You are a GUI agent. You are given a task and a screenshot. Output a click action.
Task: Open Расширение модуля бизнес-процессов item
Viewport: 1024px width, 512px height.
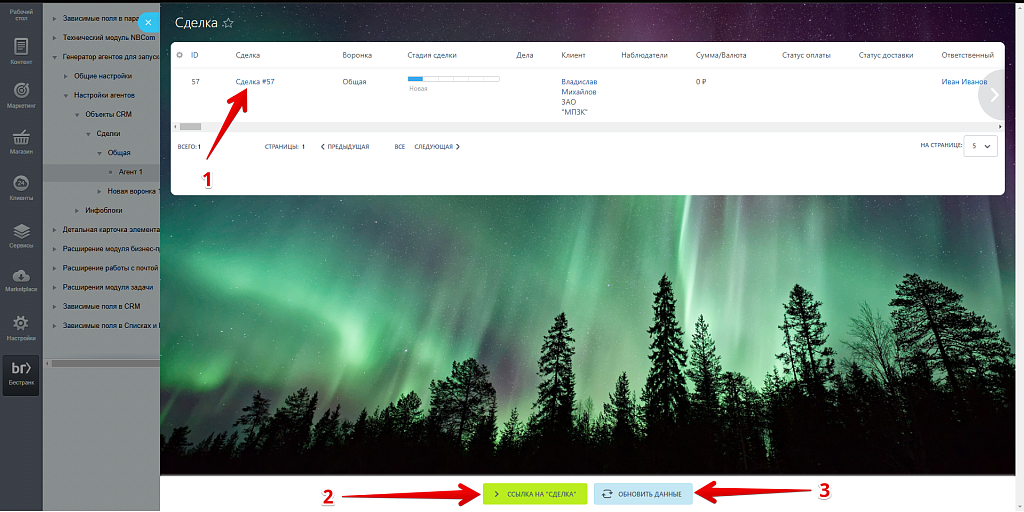(x=111, y=249)
